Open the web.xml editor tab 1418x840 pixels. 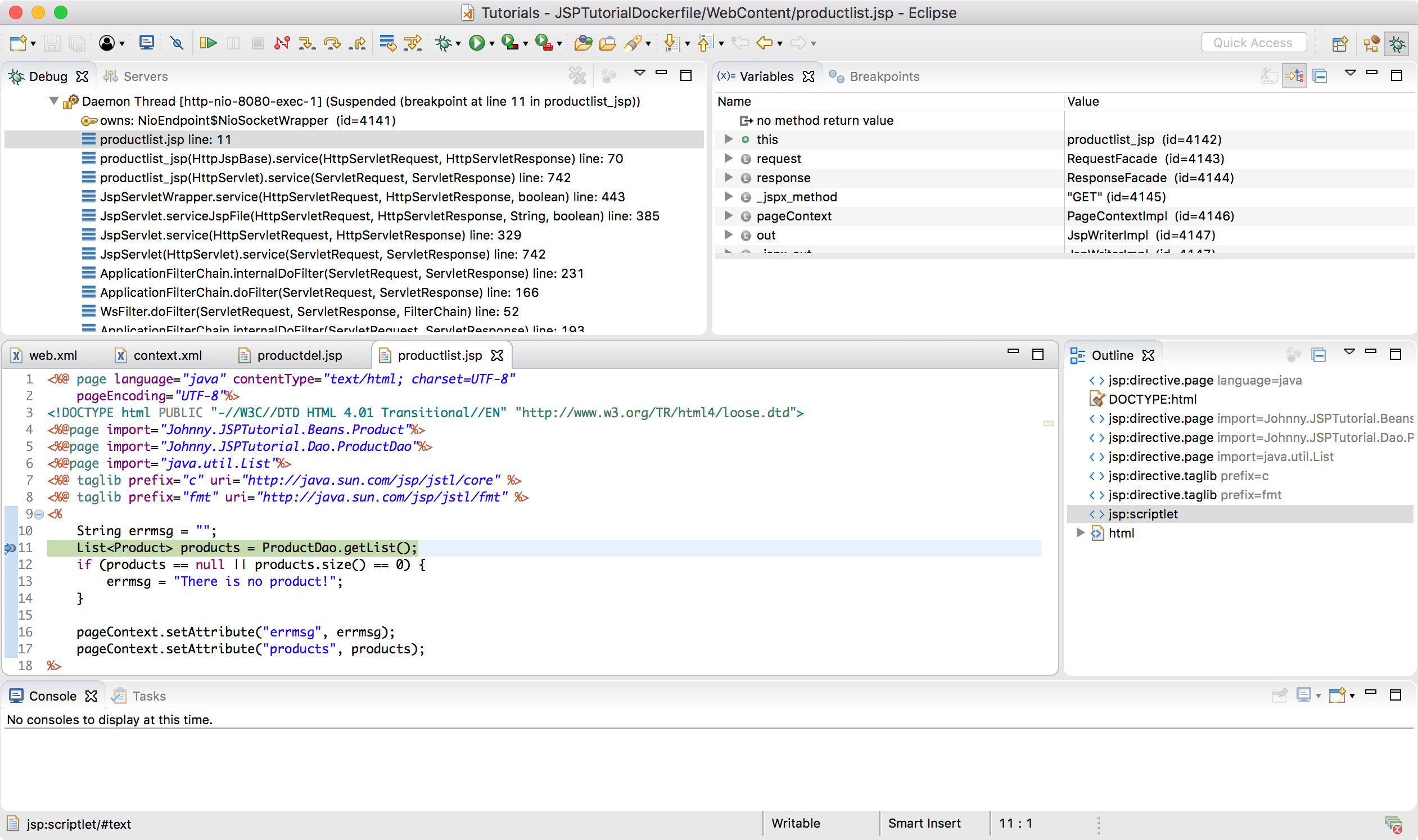point(45,355)
